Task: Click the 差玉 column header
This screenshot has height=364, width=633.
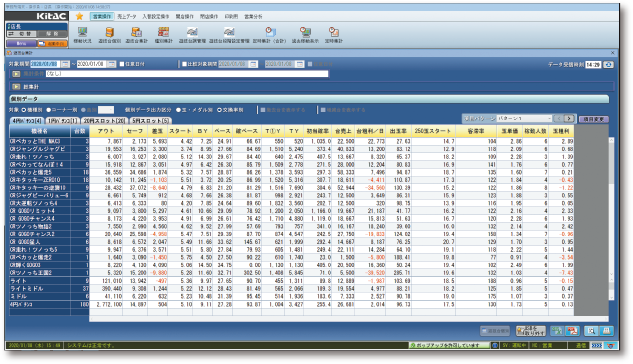Action: [x=157, y=131]
